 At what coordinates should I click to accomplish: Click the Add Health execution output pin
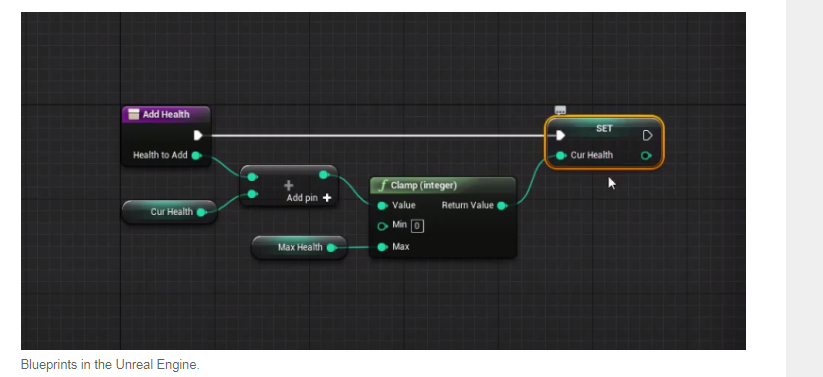(x=198, y=135)
